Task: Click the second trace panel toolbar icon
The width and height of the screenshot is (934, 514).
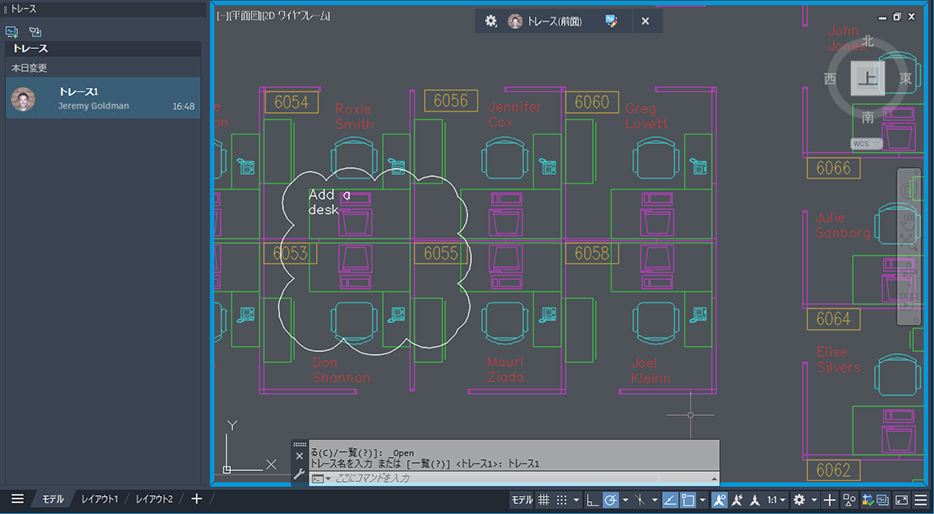Action: click(x=35, y=31)
